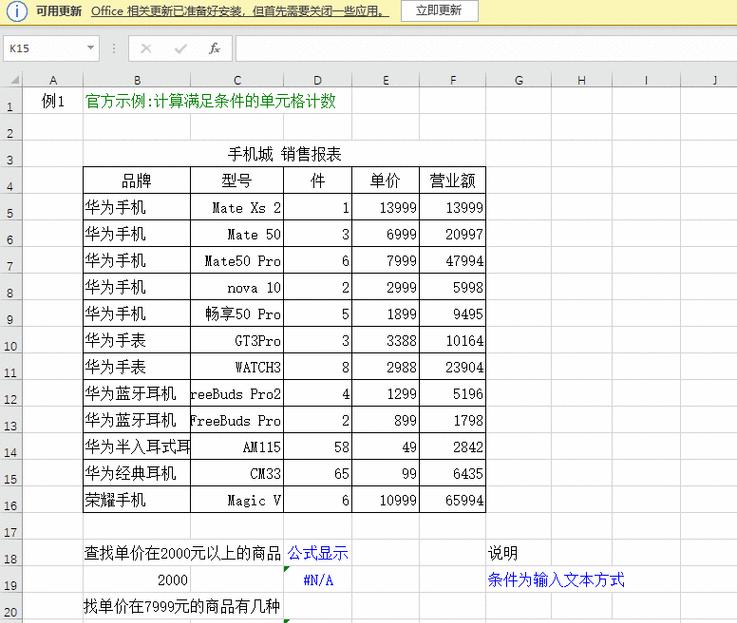This screenshot has height=623, width=737.
Task: Open the Name Box dropdown arrow
Action: [x=90, y=48]
